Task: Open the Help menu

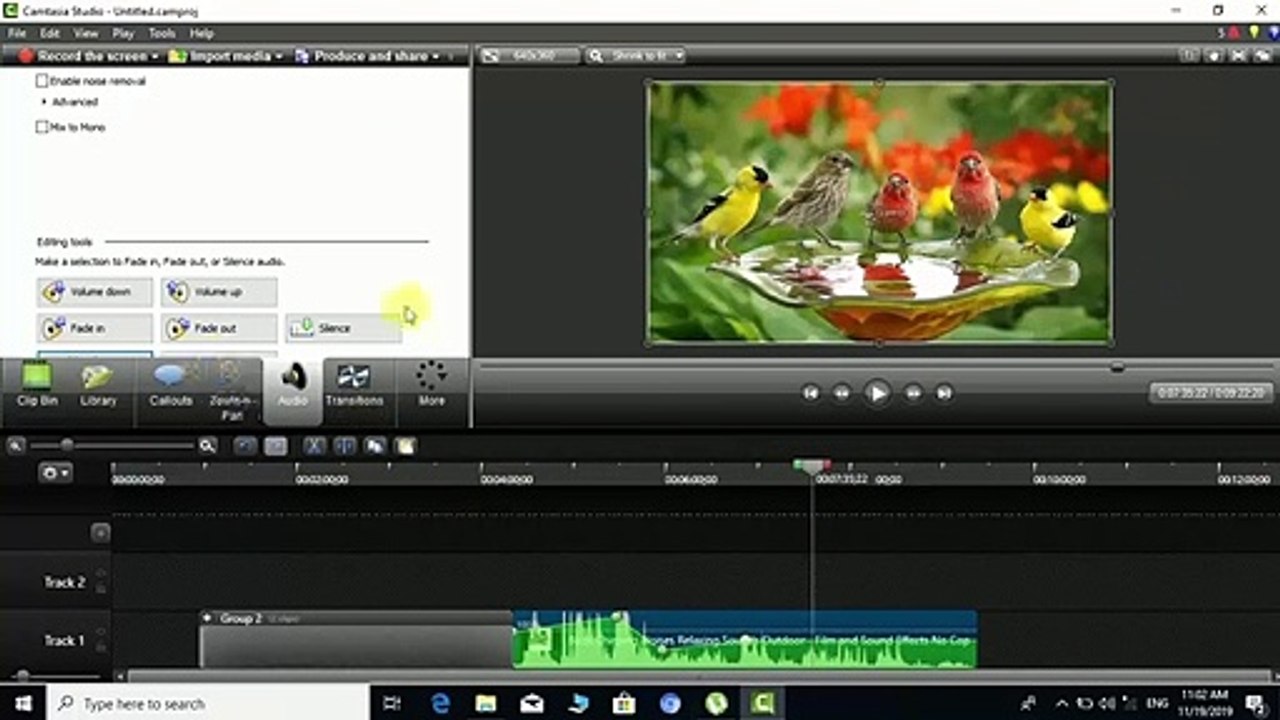Action: 201,33
